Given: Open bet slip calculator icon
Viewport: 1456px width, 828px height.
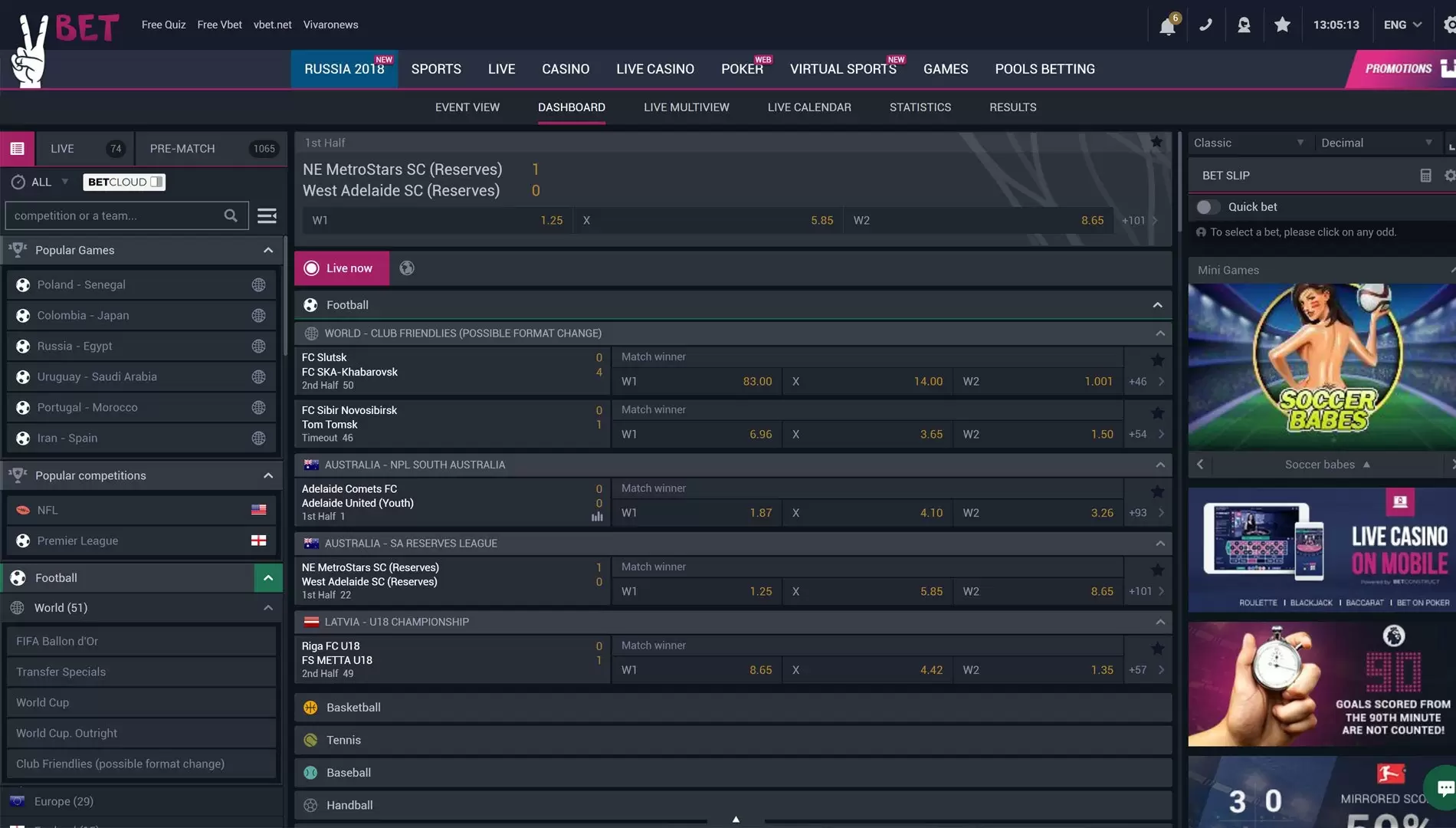Looking at the screenshot, I should pyautogui.click(x=1425, y=176).
